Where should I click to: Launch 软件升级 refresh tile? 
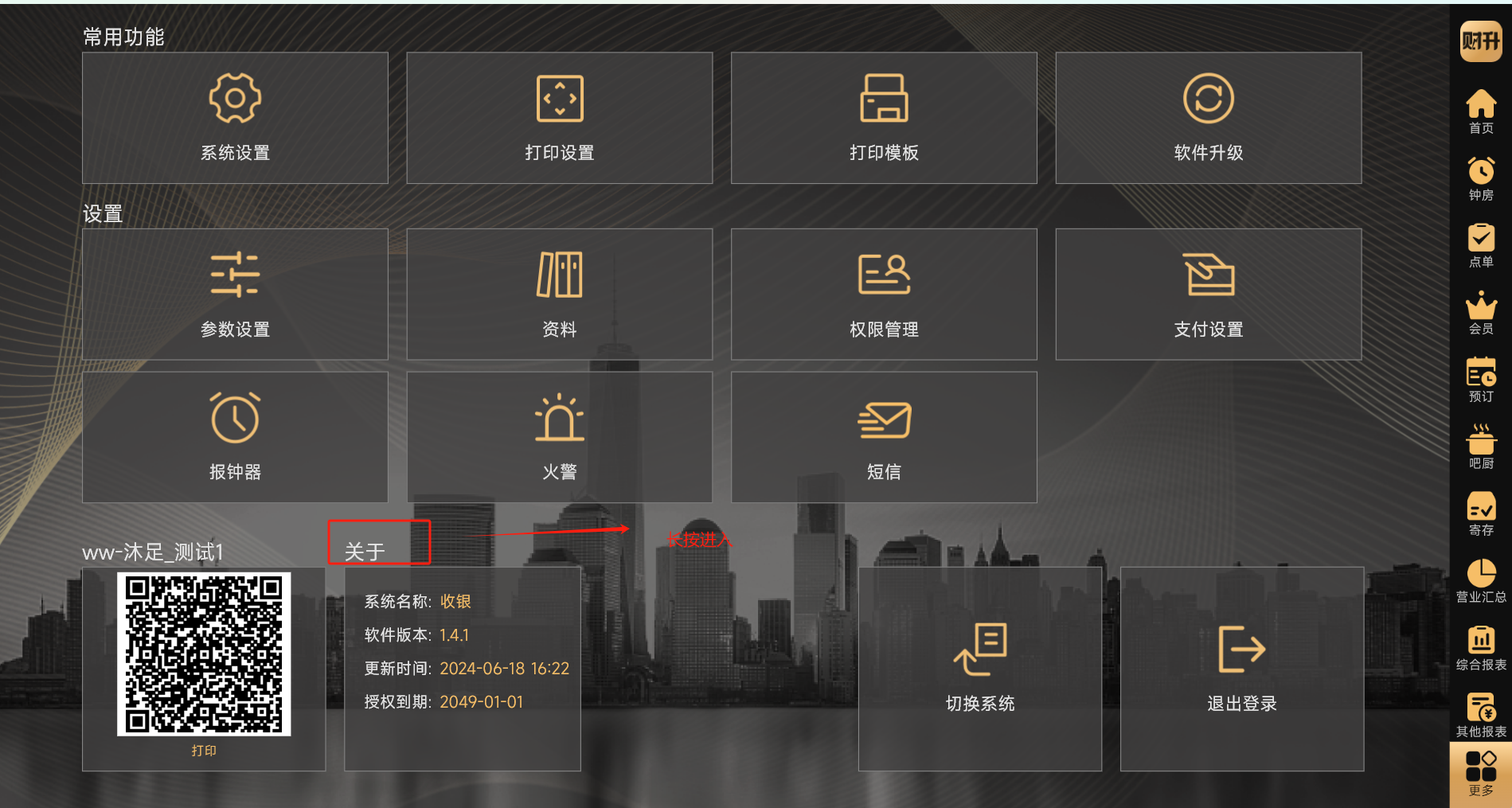coord(1209,118)
